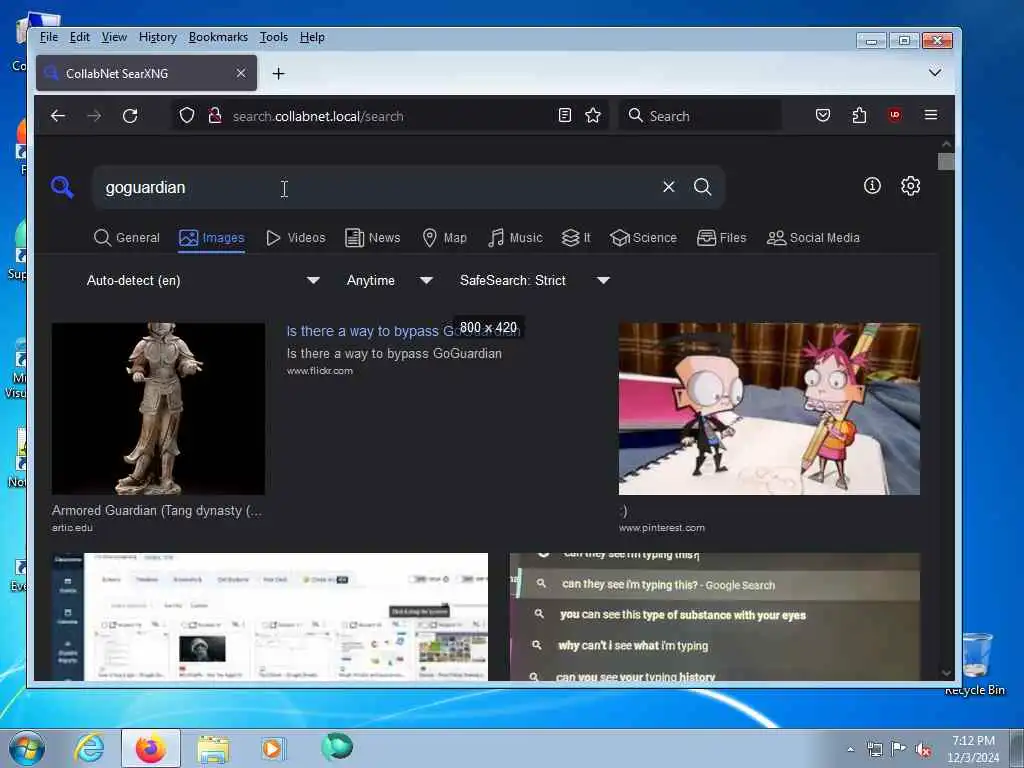The image size is (1024, 768).
Task: Open the About info icon
Action: coord(872,186)
